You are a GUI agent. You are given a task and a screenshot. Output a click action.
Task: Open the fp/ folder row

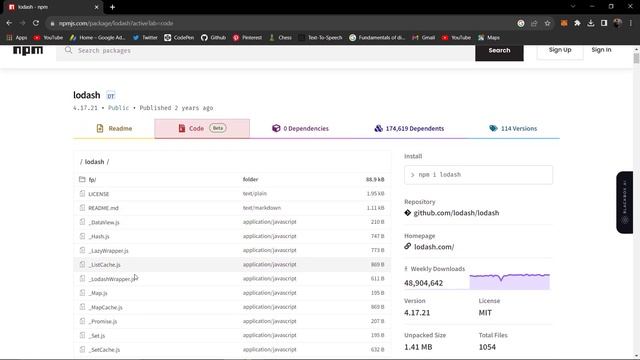(232, 179)
